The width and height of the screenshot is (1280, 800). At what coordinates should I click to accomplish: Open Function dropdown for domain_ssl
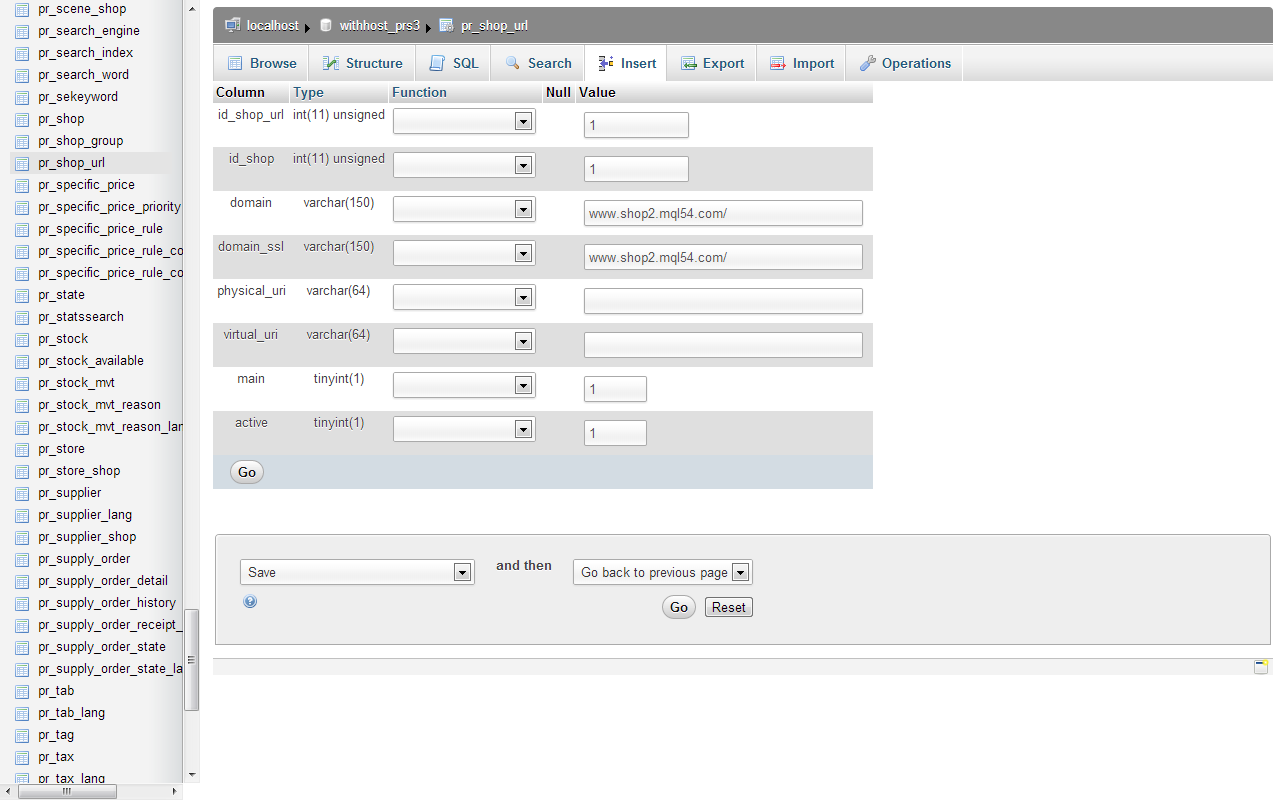click(464, 253)
